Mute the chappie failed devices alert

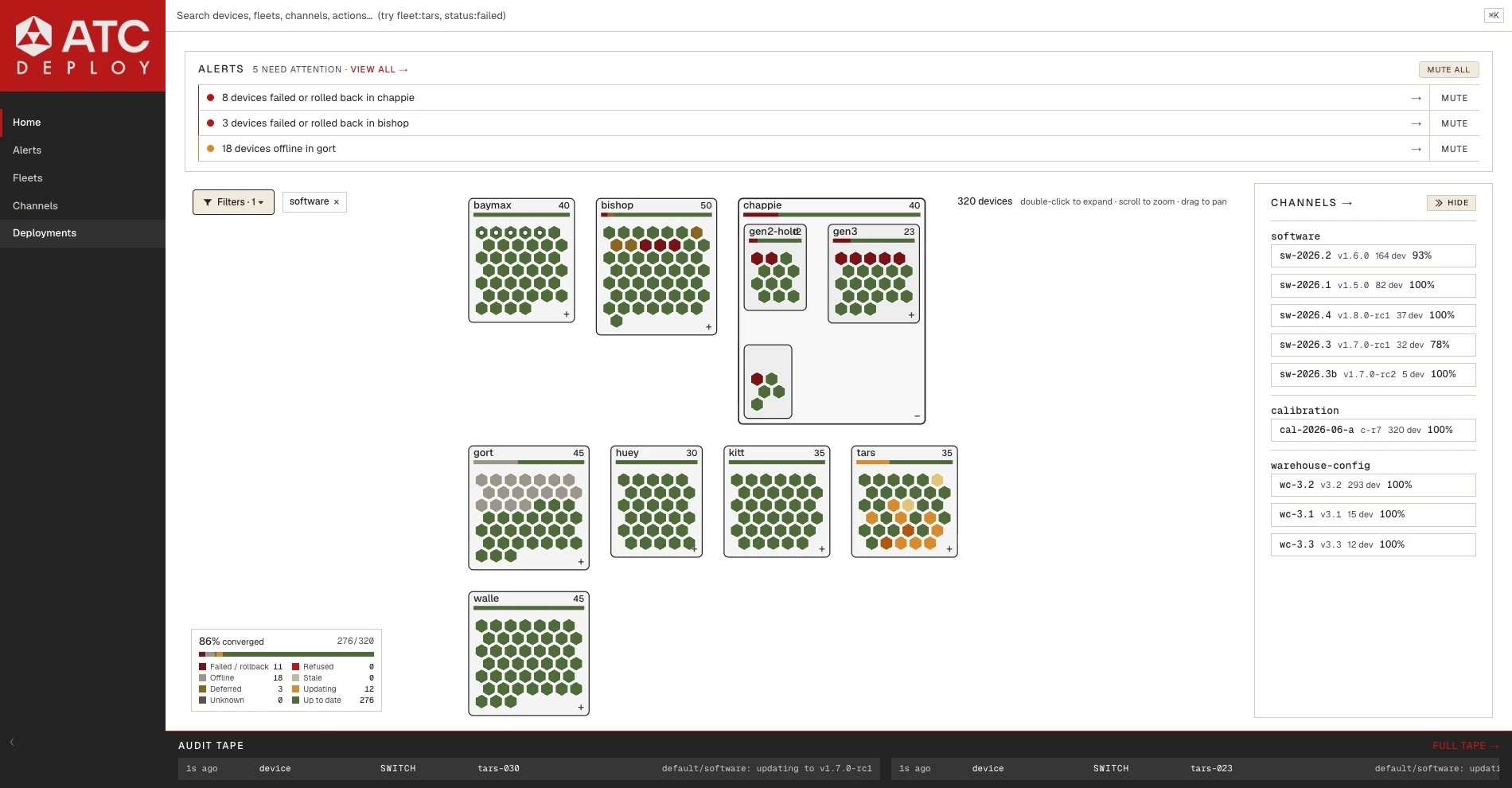coord(1454,98)
